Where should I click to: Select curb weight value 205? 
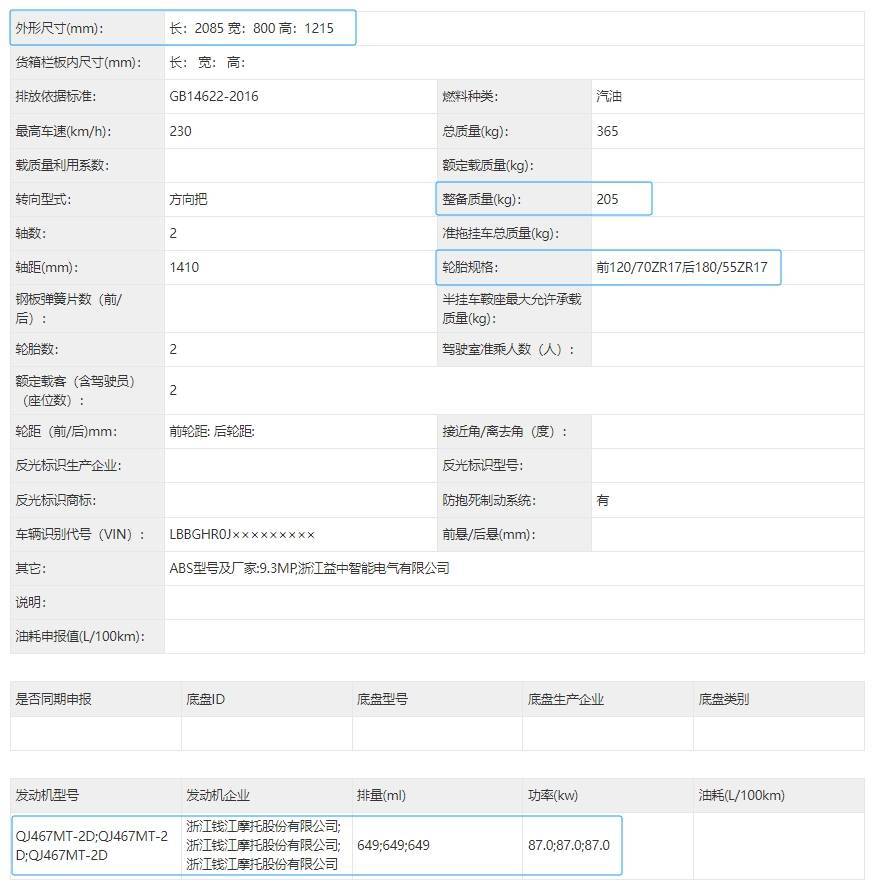607,199
